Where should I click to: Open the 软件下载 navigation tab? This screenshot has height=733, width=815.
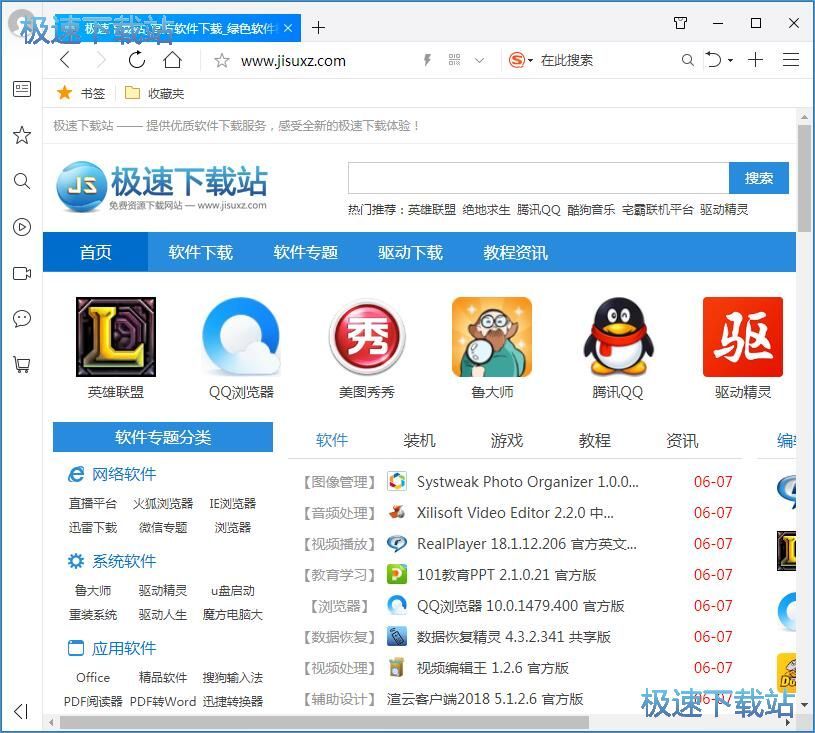(x=201, y=252)
